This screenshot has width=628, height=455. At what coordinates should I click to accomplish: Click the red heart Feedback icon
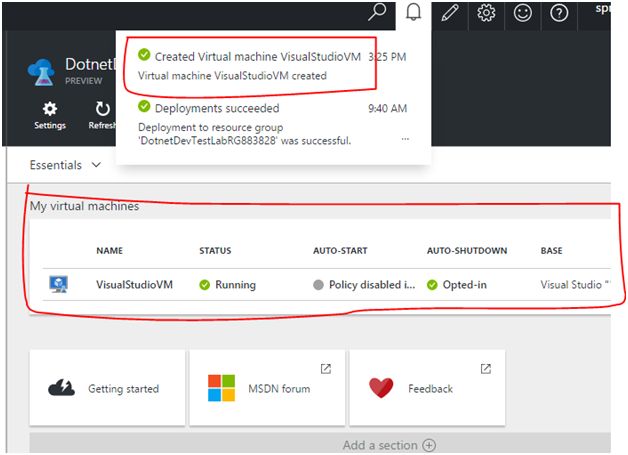[x=381, y=388]
